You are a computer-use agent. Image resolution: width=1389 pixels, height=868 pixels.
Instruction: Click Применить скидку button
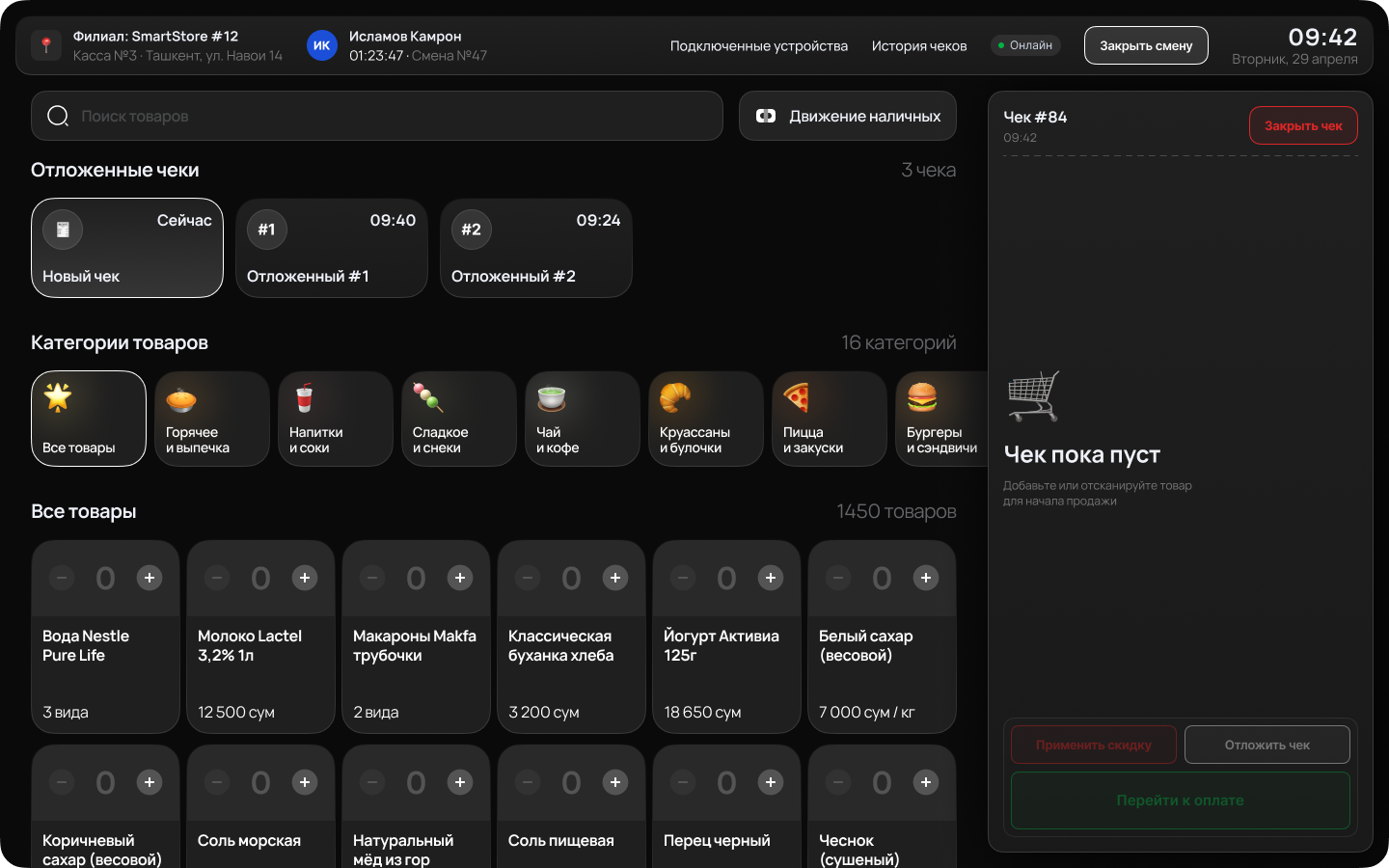coord(1094,745)
